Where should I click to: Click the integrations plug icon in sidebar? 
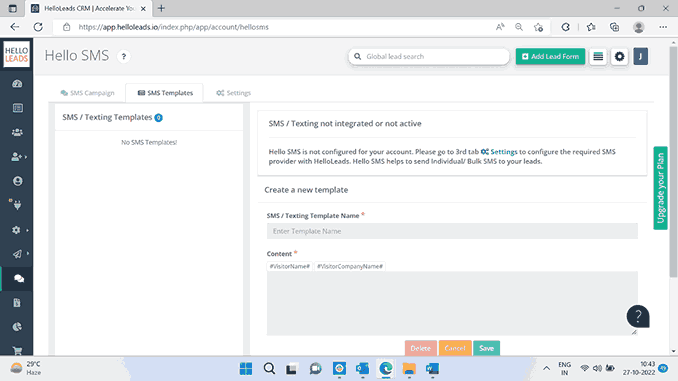click(x=16, y=204)
